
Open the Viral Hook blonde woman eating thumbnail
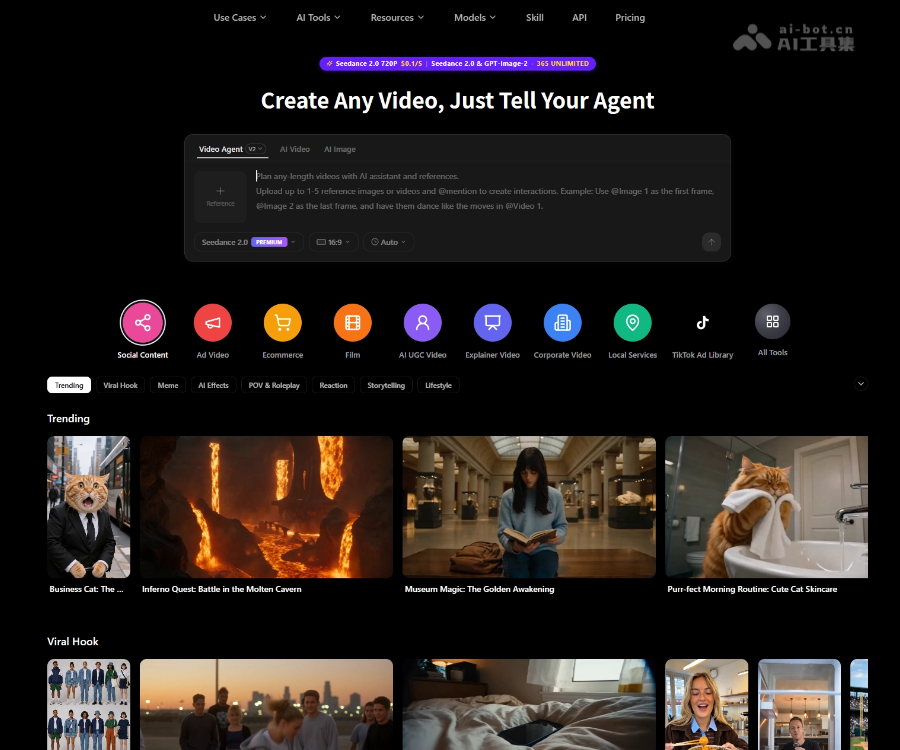coord(707,705)
